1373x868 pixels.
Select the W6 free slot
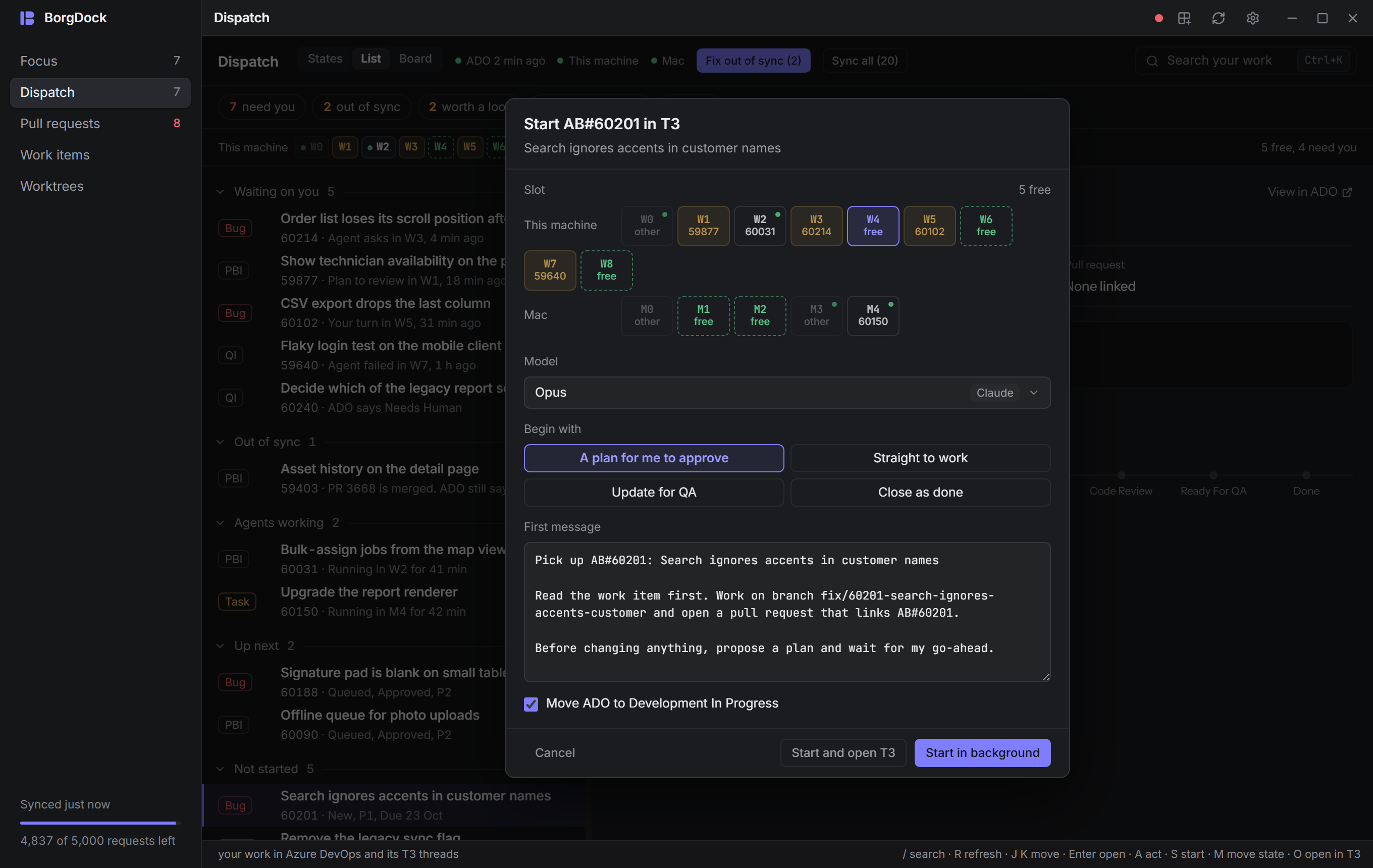tap(986, 226)
